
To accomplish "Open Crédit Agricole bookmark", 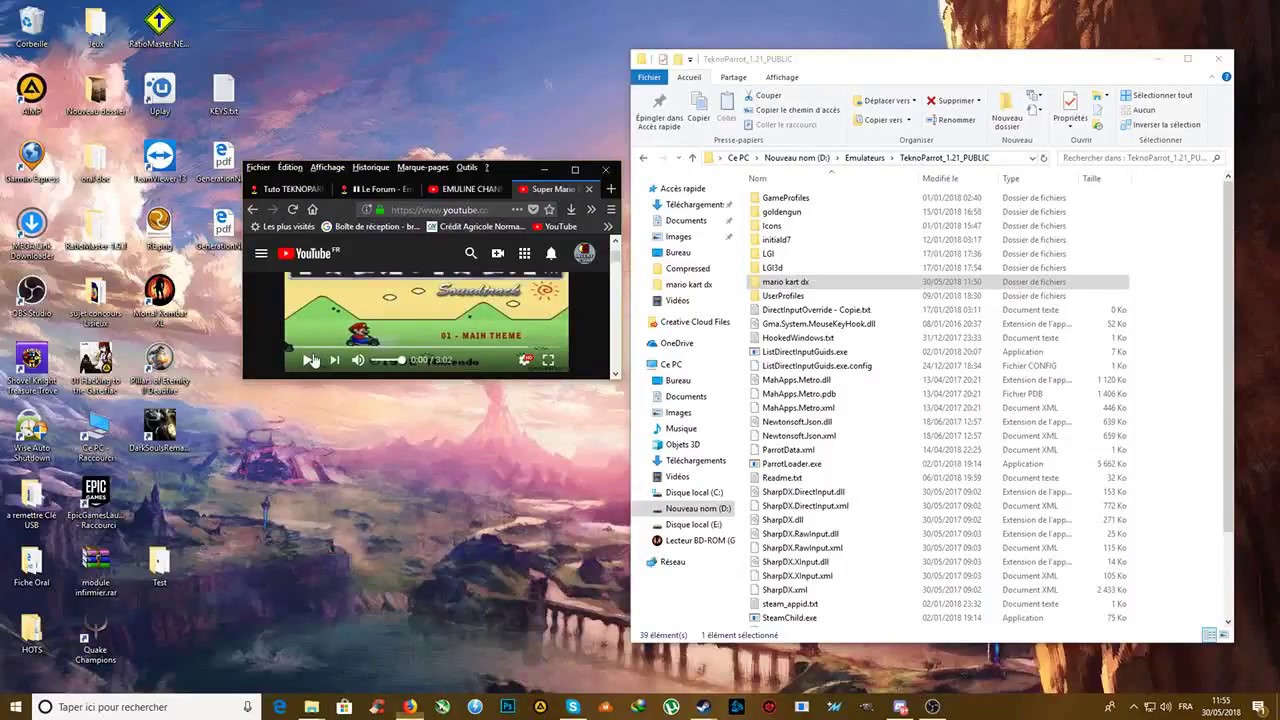I will [x=476, y=227].
